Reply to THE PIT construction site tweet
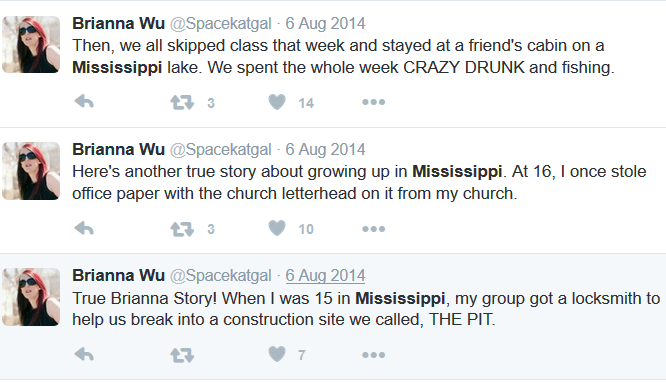 [84, 354]
